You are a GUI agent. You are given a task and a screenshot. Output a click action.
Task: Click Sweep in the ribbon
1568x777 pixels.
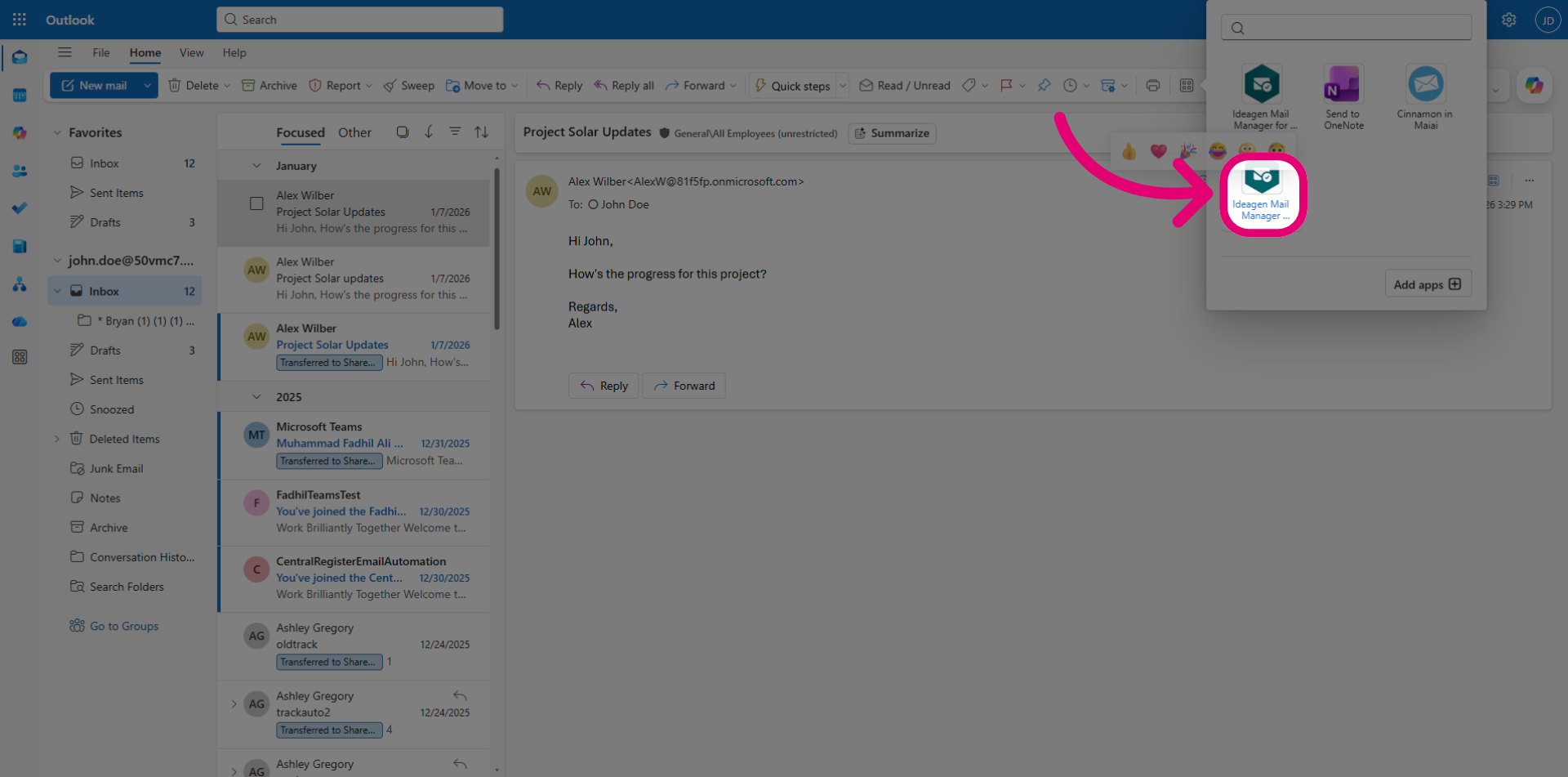[409, 85]
